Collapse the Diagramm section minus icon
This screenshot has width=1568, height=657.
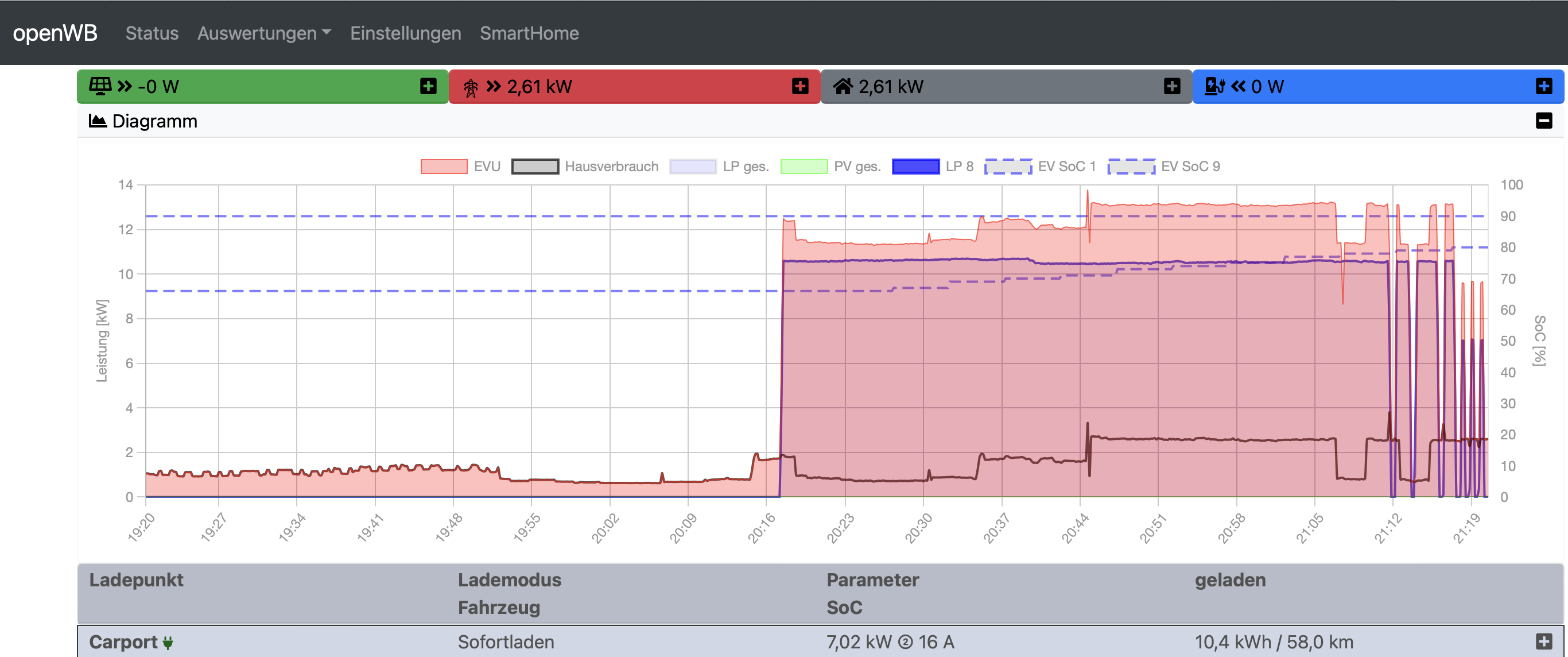(1544, 121)
